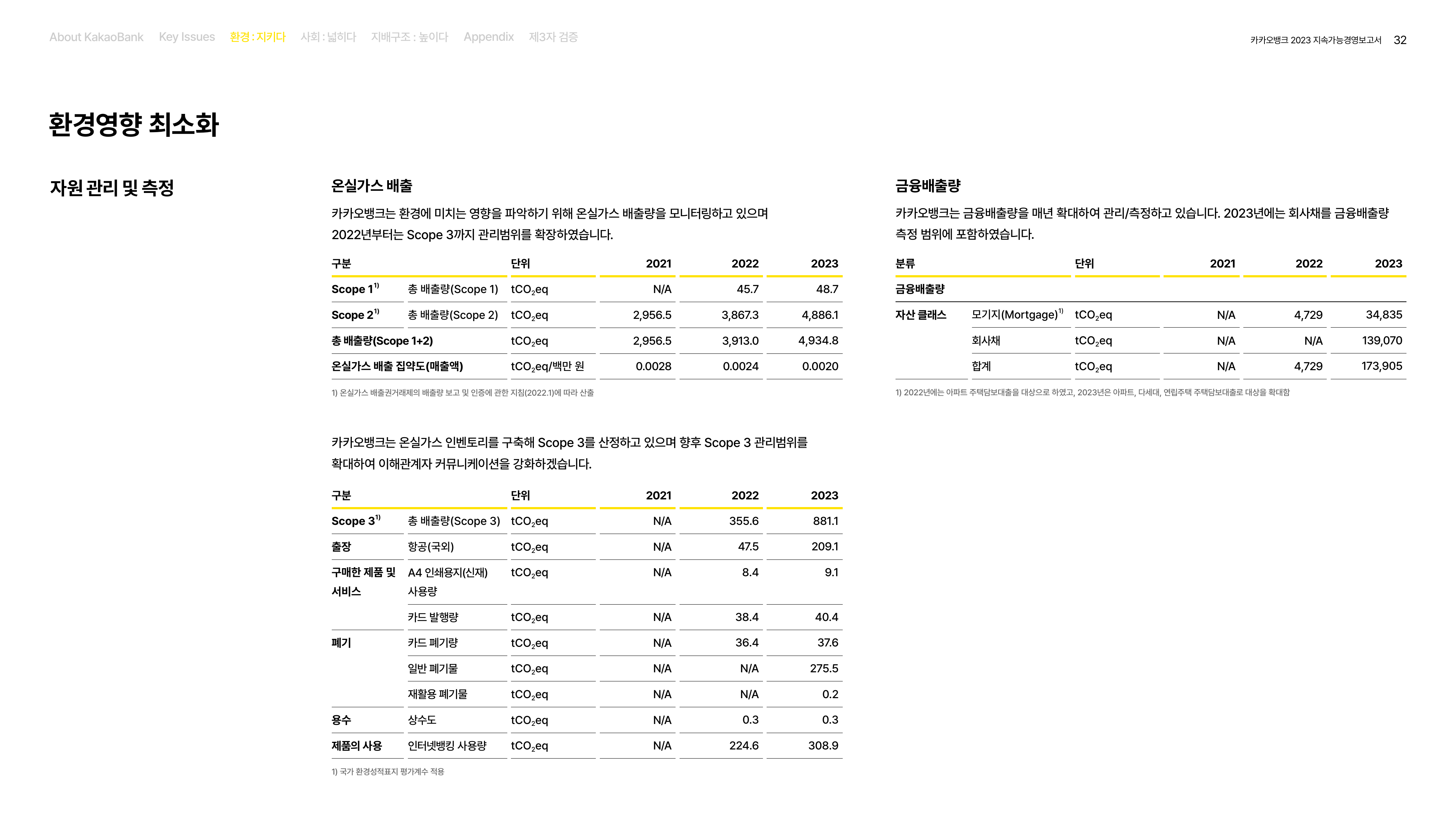The image size is (1456, 819).
Task: Select the 항공(국외) 2023 value 209.1
Action: pyautogui.click(x=825, y=546)
